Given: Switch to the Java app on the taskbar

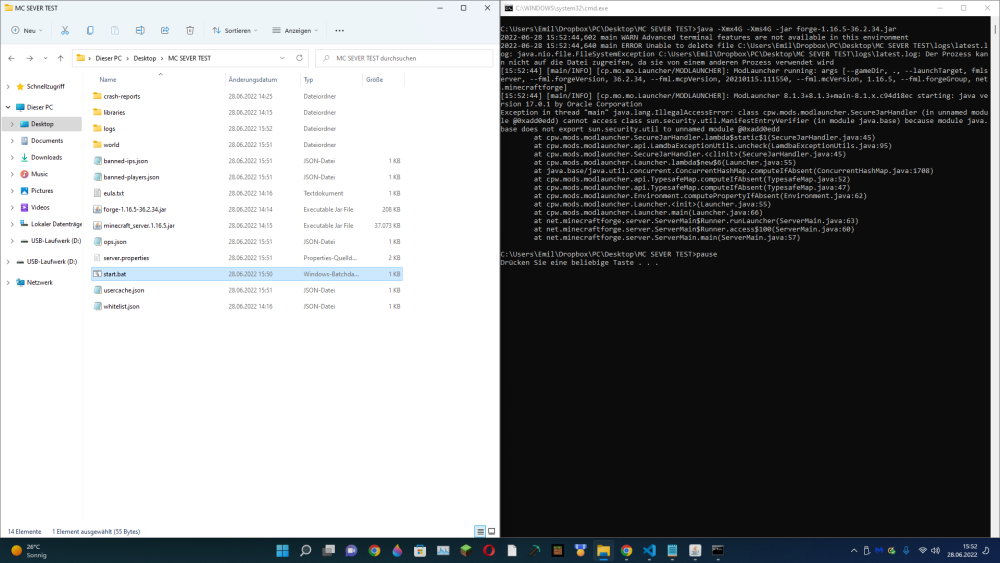Looking at the screenshot, I should (x=695, y=550).
